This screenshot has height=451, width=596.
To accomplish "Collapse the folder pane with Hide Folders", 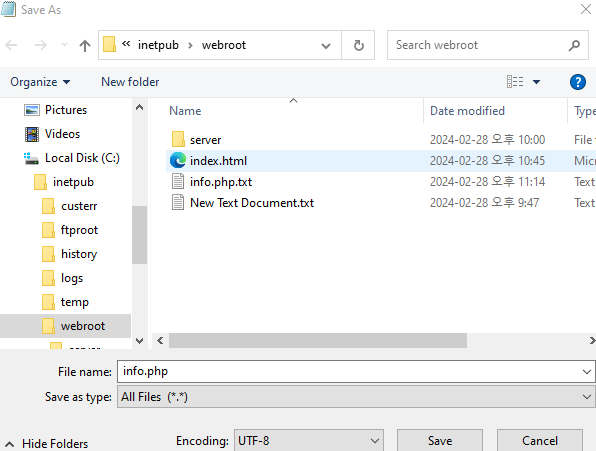I will (46, 443).
